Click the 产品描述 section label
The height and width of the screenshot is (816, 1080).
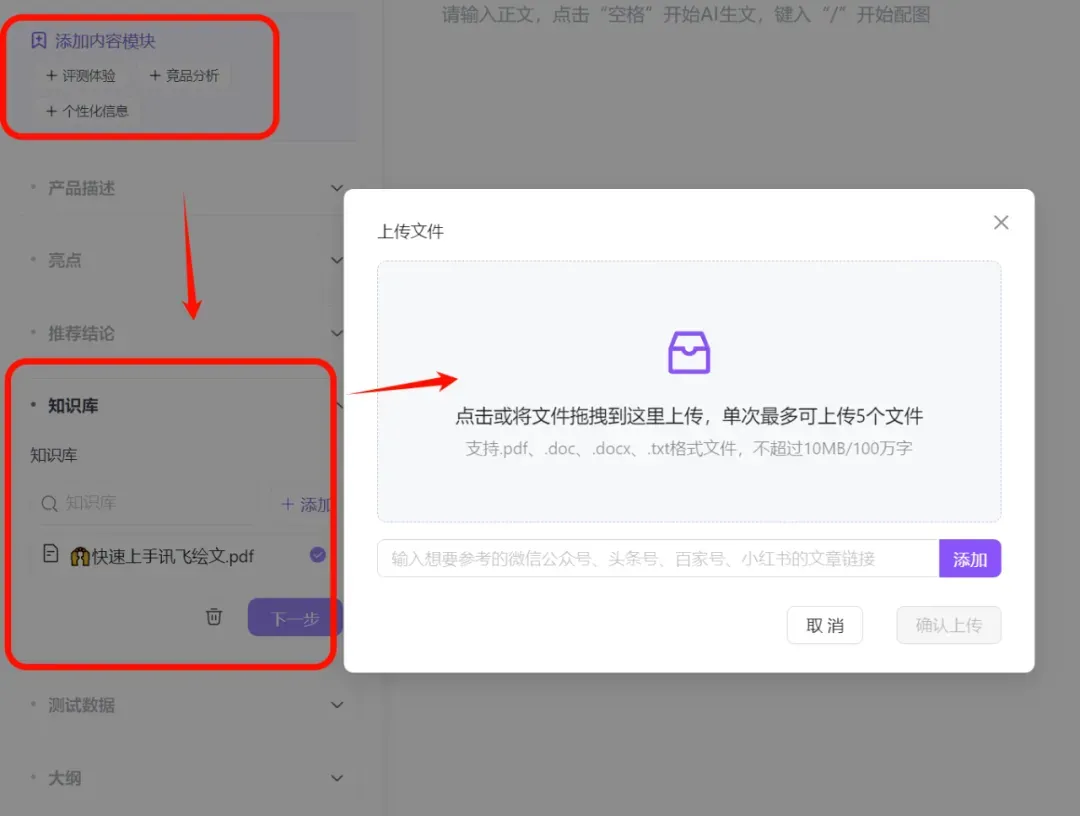[81, 188]
